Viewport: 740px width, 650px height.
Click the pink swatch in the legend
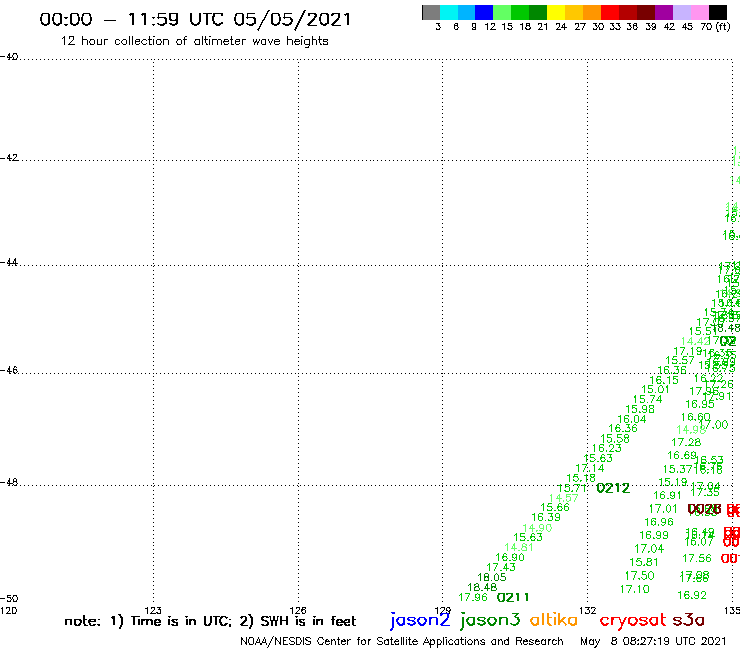(x=699, y=12)
